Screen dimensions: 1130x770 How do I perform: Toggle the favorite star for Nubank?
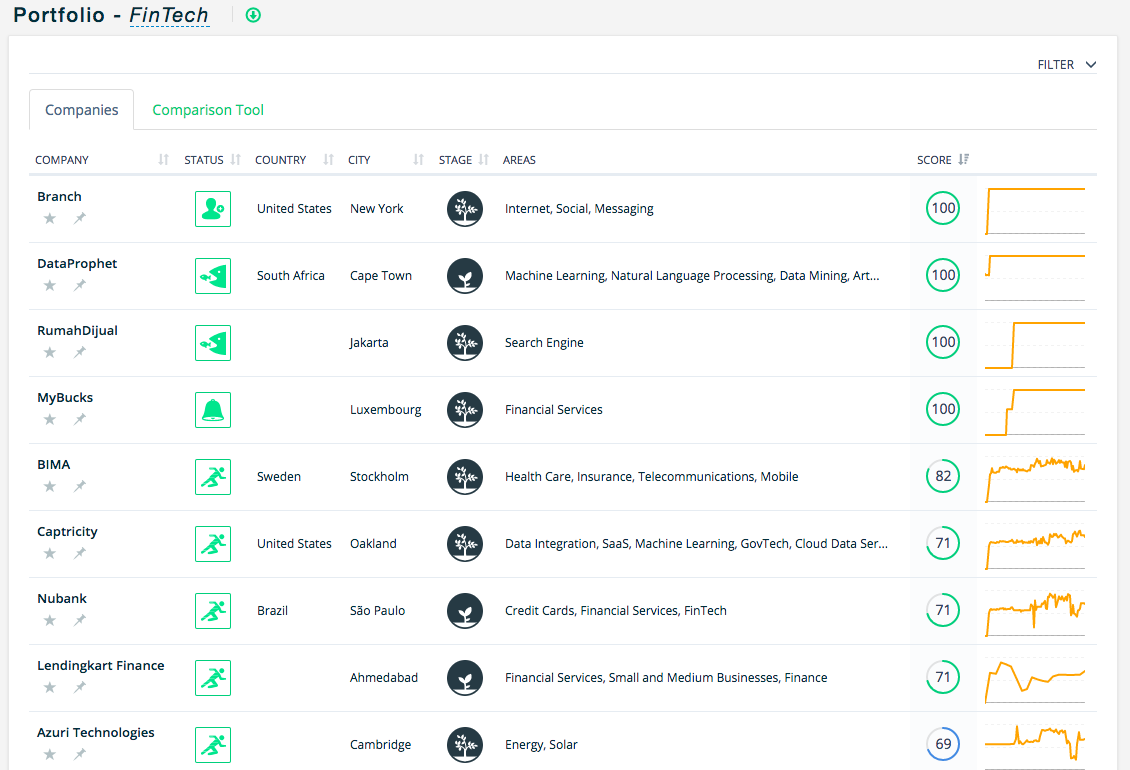coord(50,620)
